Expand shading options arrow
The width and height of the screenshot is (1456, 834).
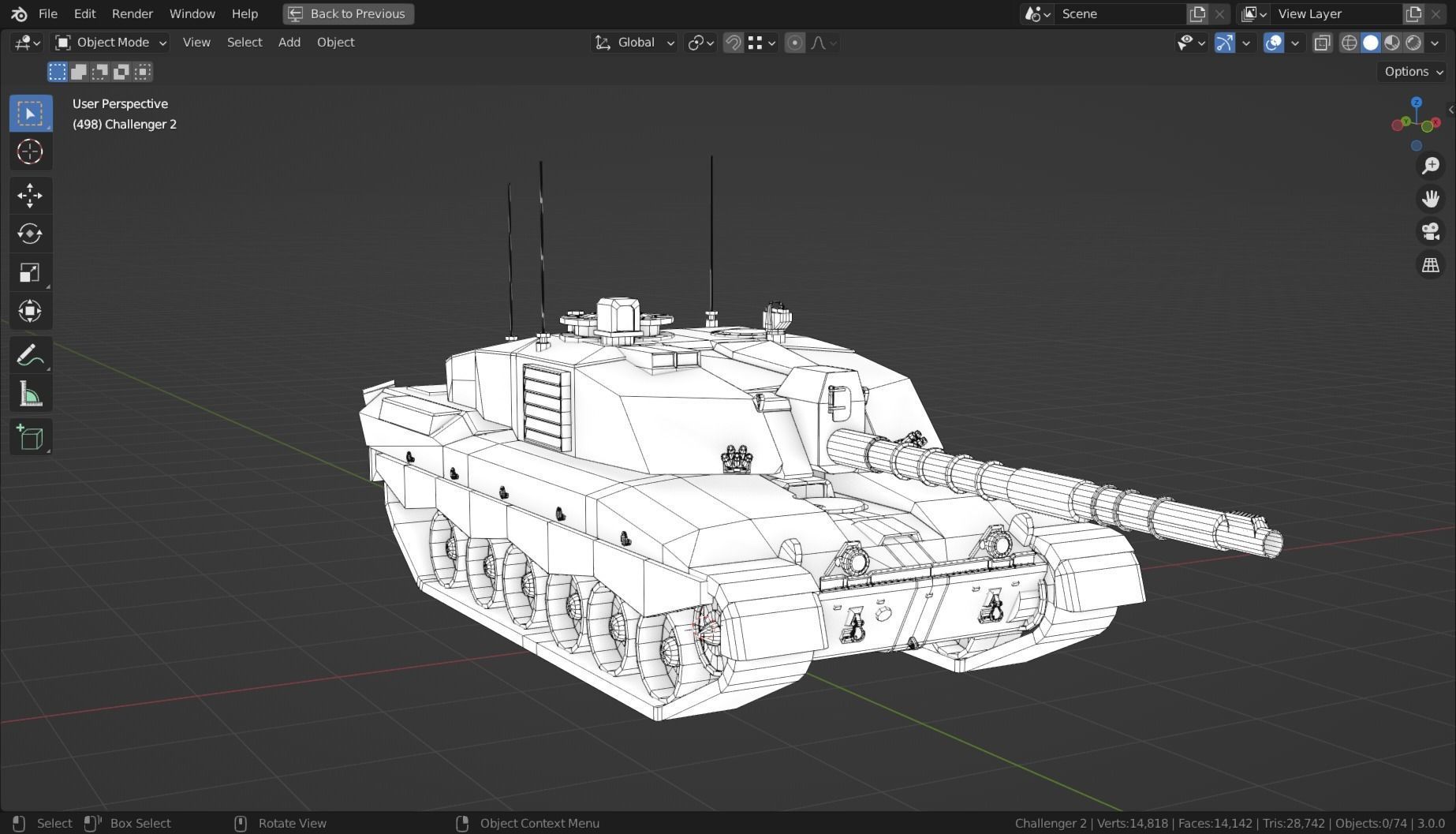coord(1435,43)
